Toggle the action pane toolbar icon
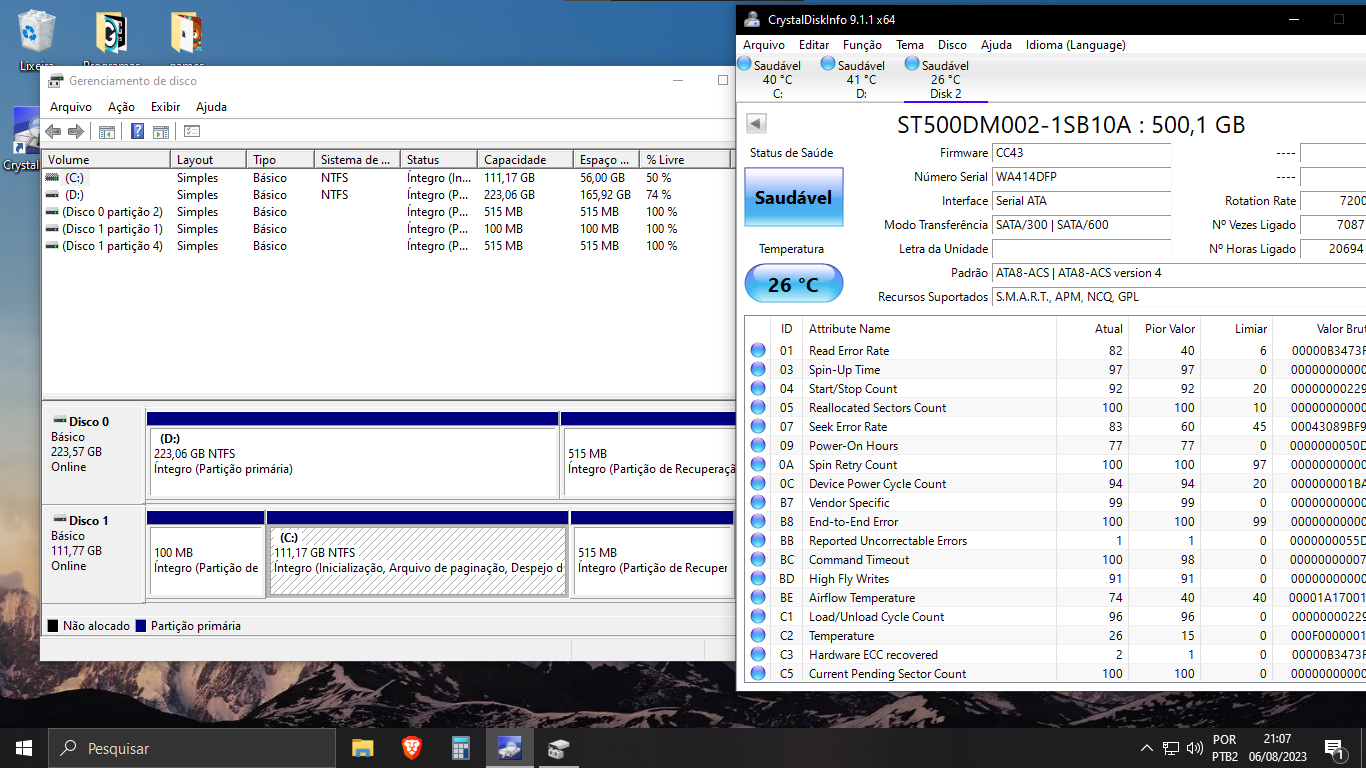This screenshot has width=1366, height=768. [161, 131]
